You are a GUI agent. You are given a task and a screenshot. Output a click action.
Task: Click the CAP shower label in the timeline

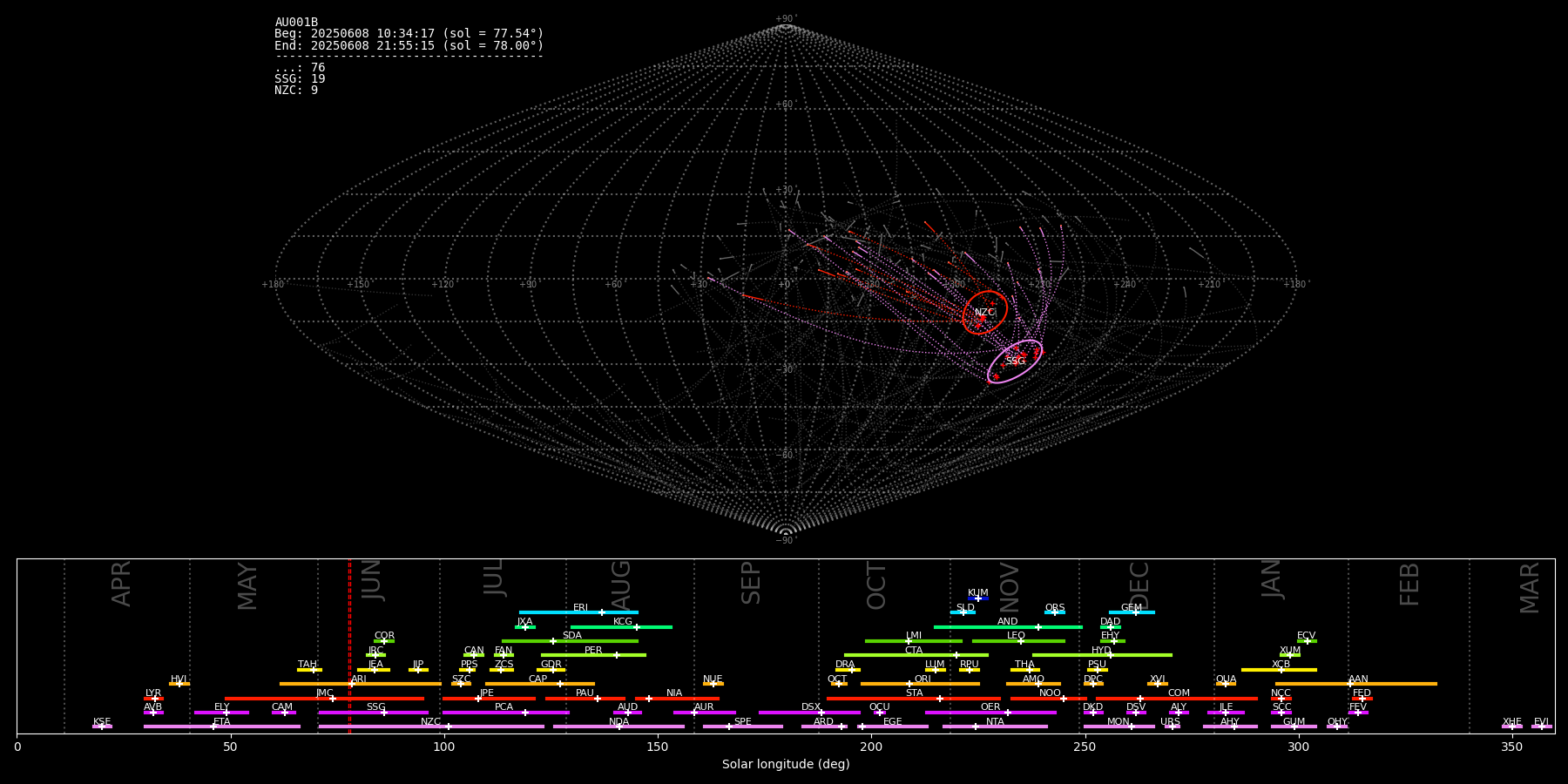pos(538,679)
